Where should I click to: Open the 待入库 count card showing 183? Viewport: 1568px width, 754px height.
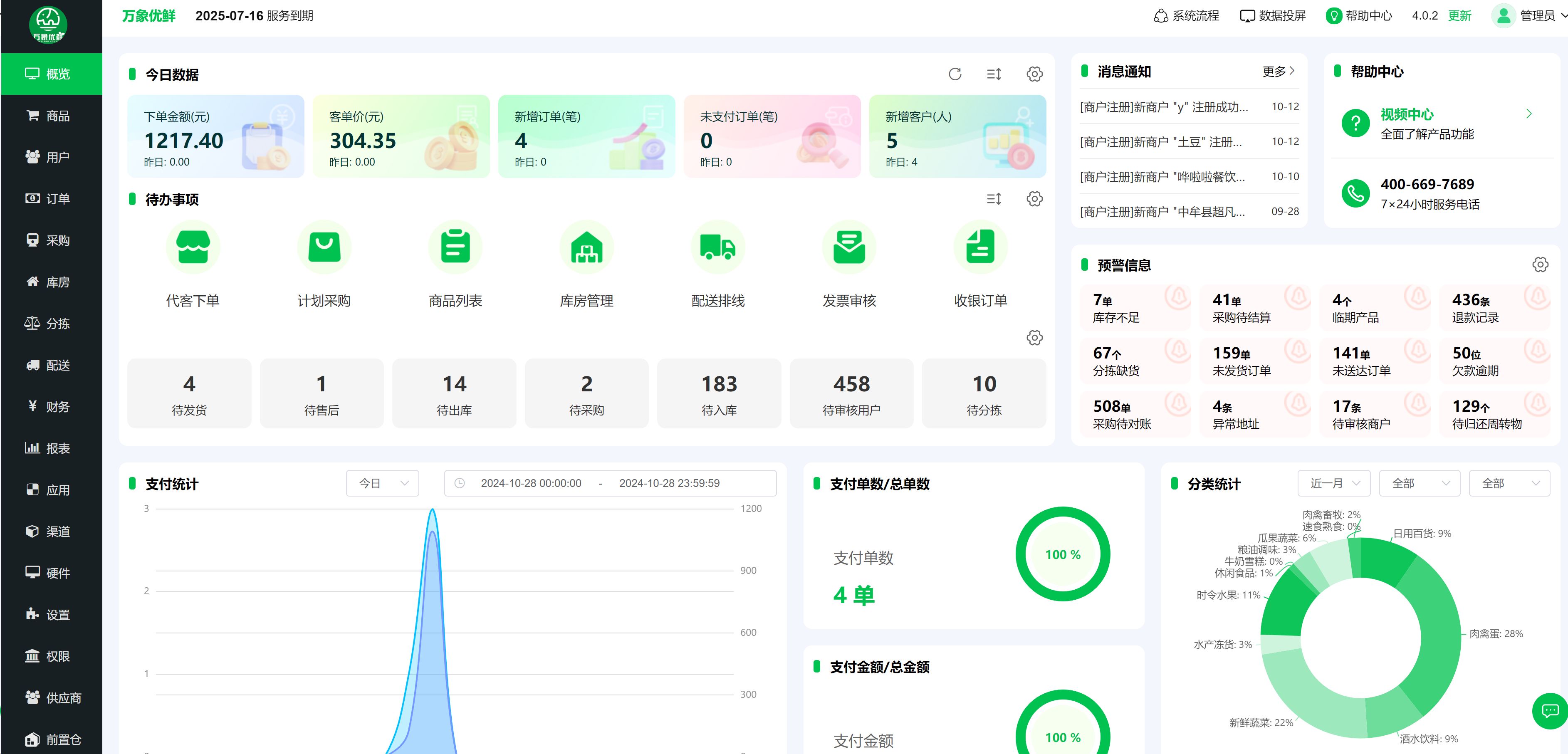pyautogui.click(x=719, y=394)
